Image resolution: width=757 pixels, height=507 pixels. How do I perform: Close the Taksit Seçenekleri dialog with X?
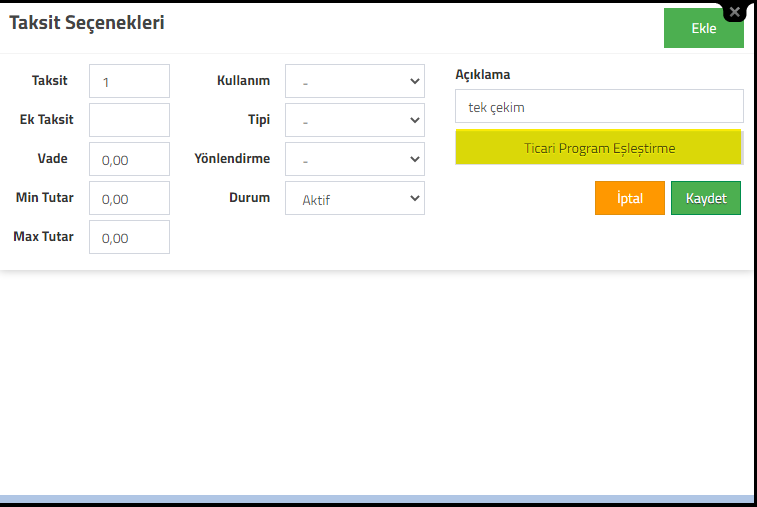click(x=735, y=12)
